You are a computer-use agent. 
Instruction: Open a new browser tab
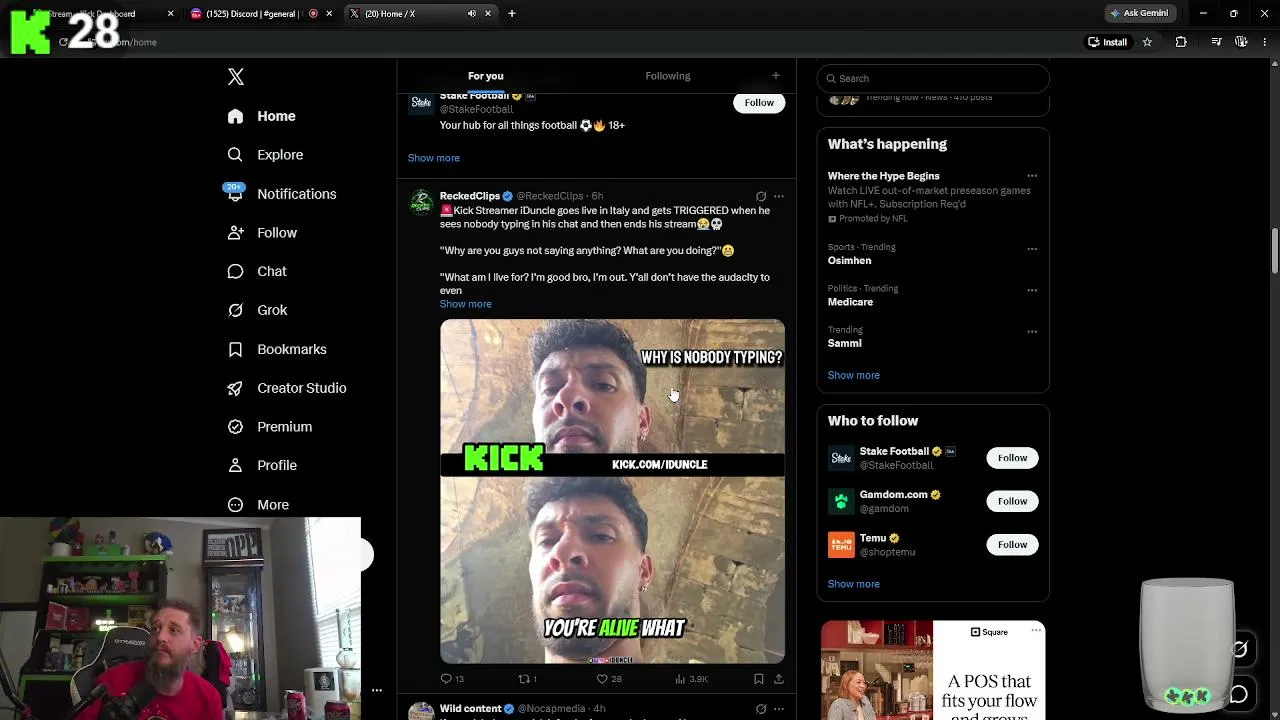512,13
